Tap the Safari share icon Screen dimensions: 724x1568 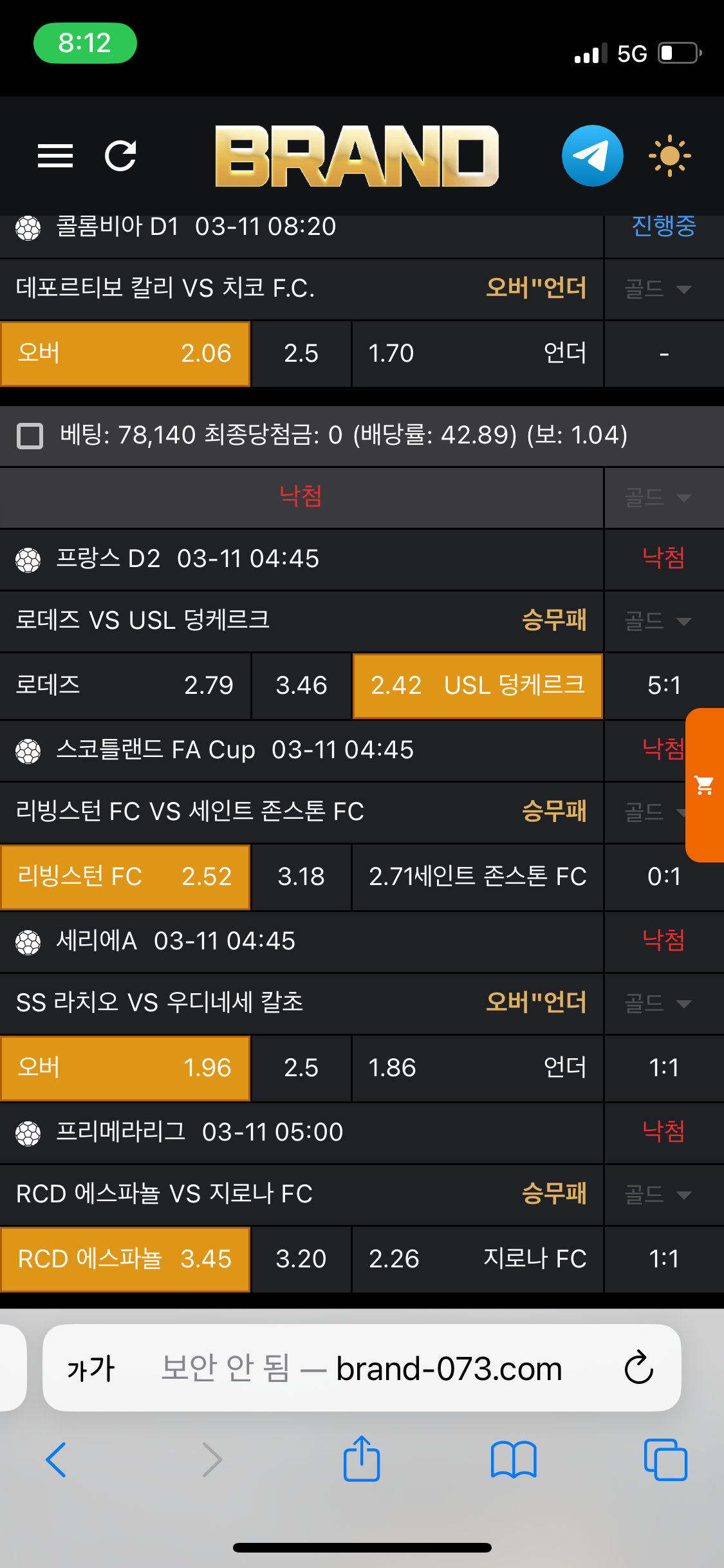pos(362,1459)
